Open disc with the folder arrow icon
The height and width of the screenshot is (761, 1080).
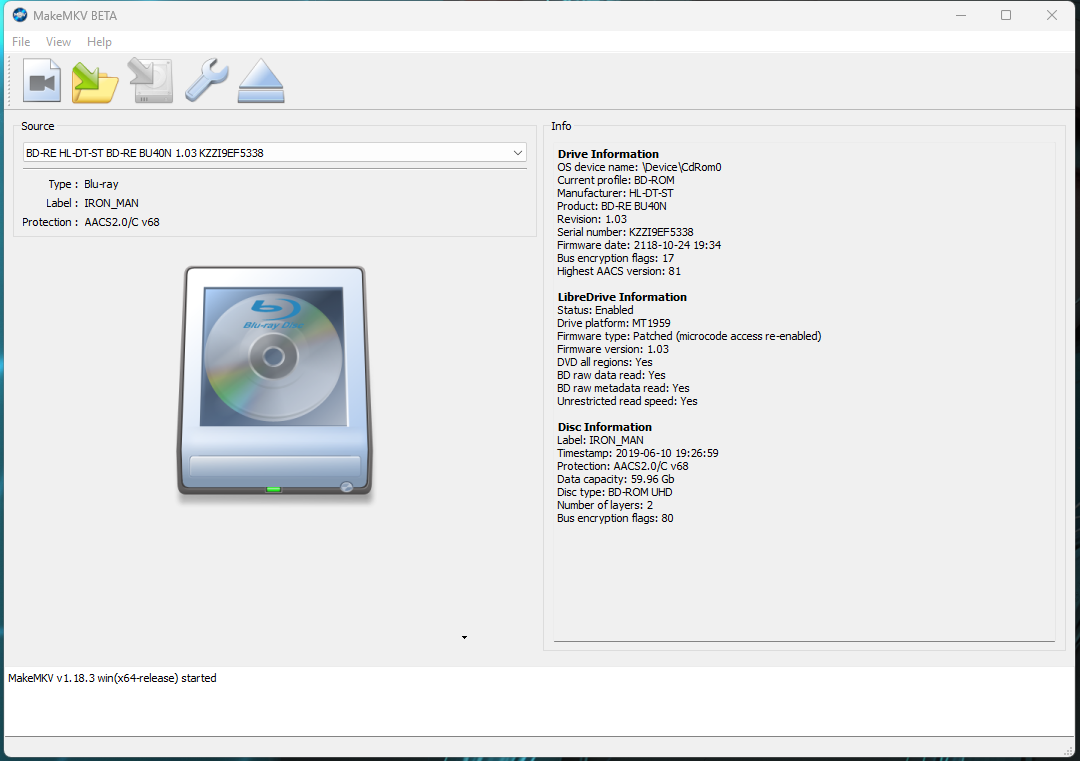(95, 81)
